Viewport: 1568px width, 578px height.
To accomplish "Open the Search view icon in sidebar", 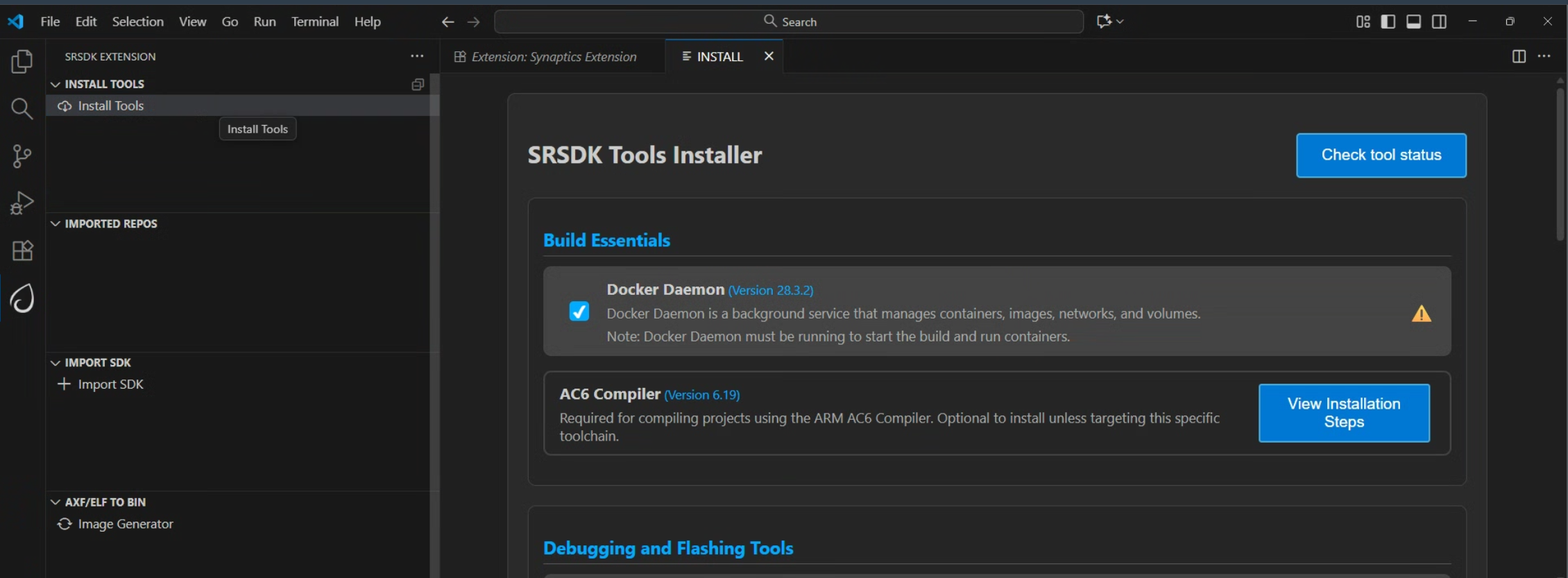I will coord(22,108).
